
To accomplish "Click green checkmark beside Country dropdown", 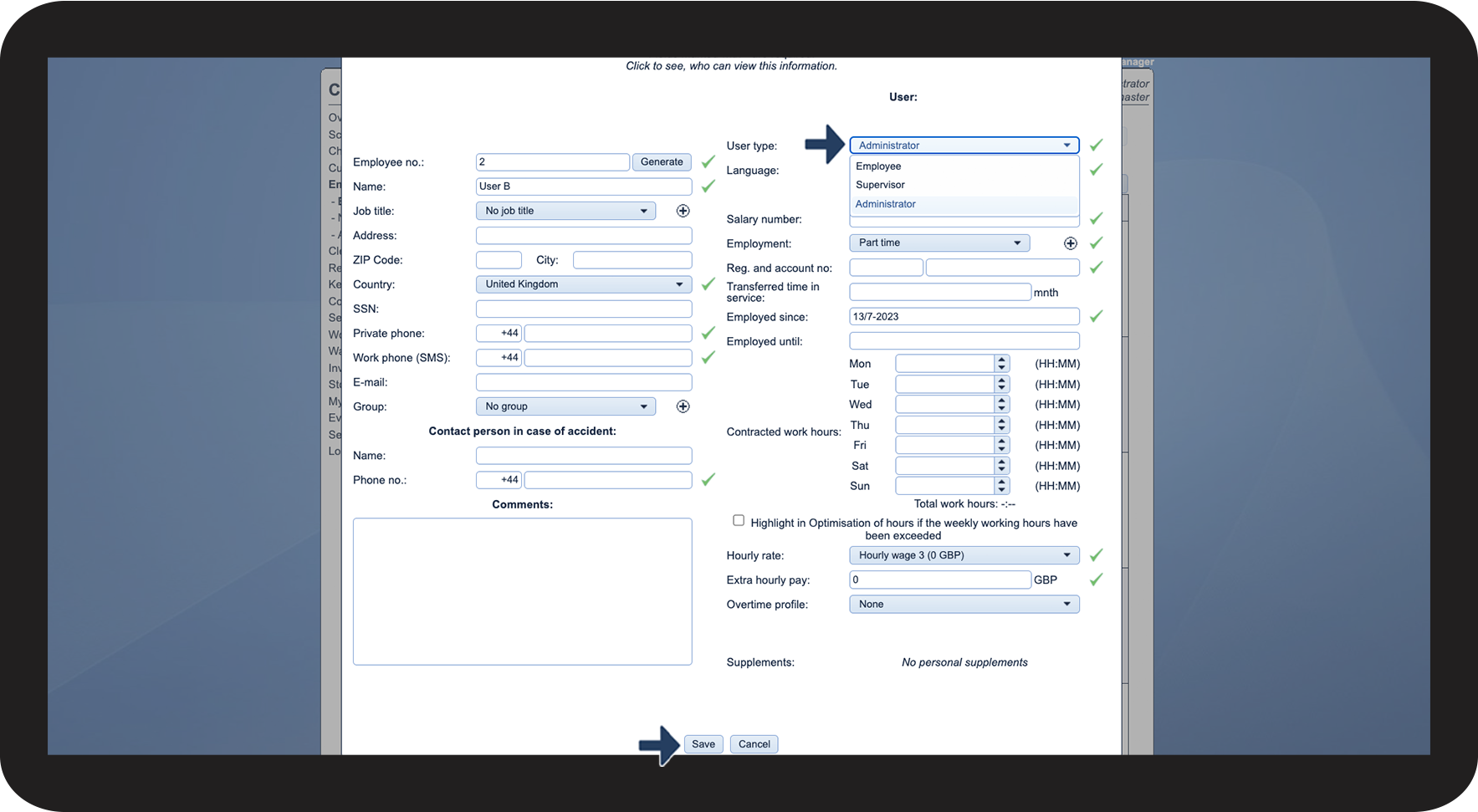I will click(x=708, y=284).
